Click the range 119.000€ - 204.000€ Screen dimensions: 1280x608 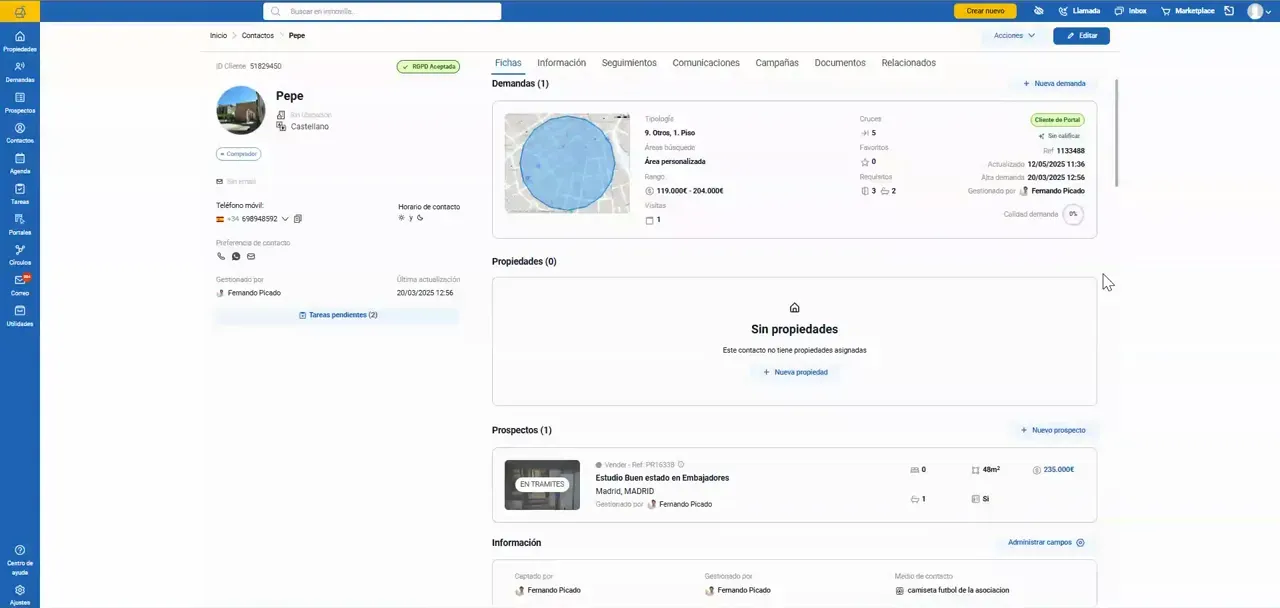tap(690, 191)
